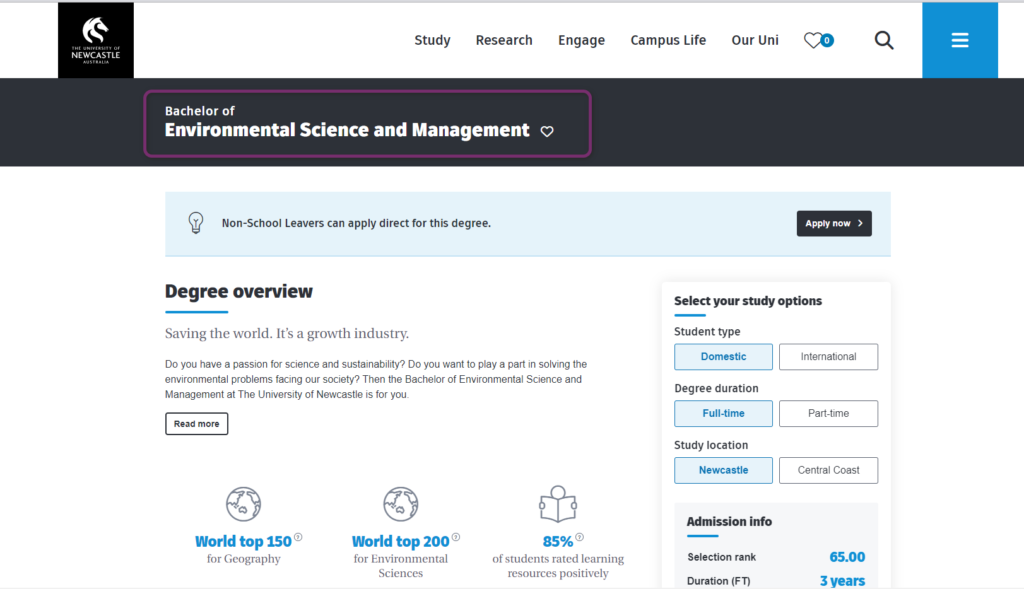
Task: Open the saved favourites heart counter
Action: 818,40
